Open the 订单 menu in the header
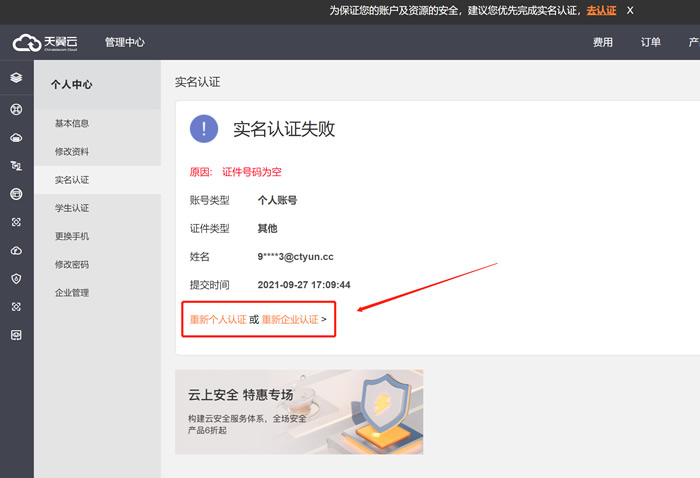The width and height of the screenshot is (700, 478). click(x=651, y=42)
